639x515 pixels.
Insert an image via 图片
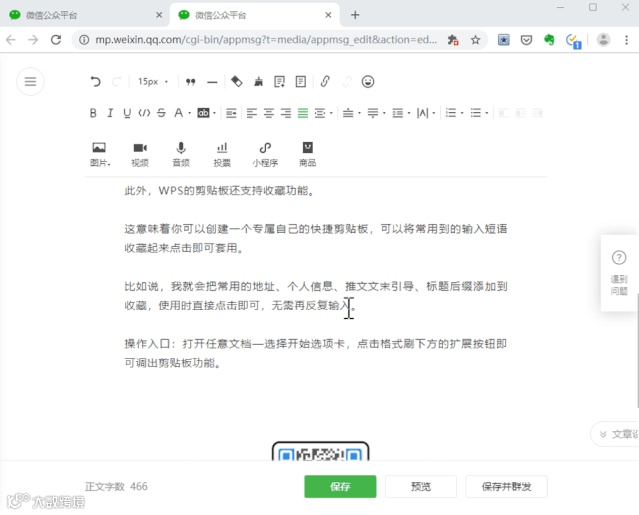(99, 154)
